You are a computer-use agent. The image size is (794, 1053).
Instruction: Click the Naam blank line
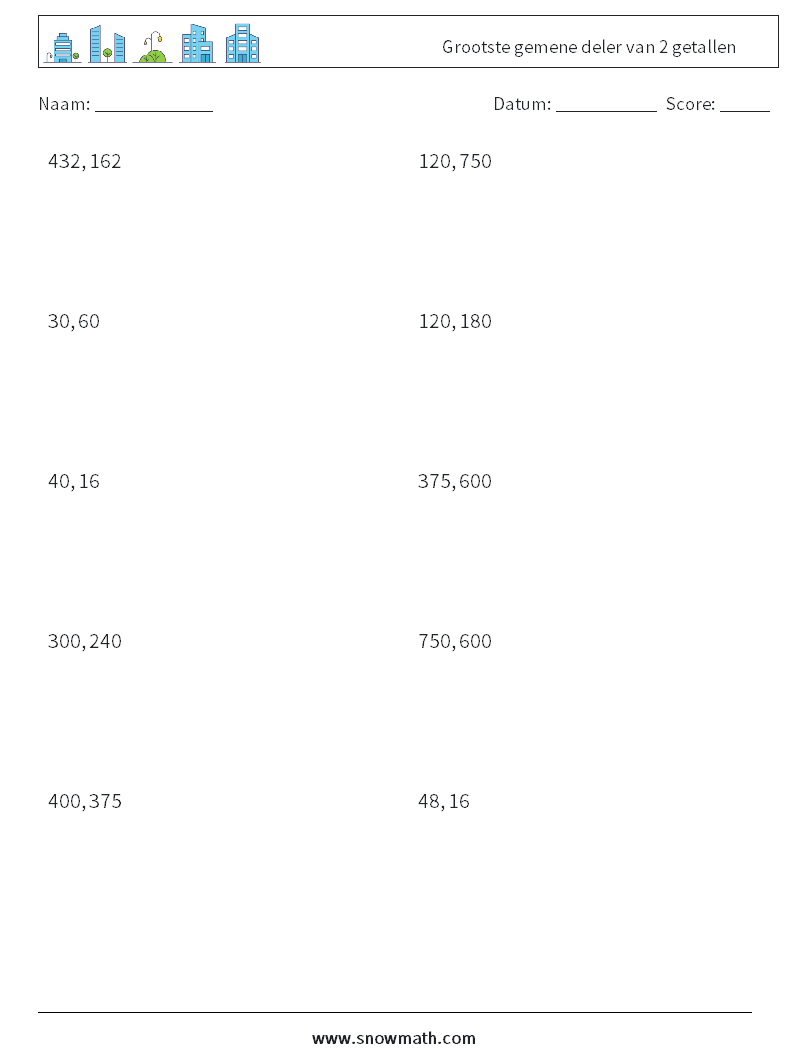coord(154,104)
